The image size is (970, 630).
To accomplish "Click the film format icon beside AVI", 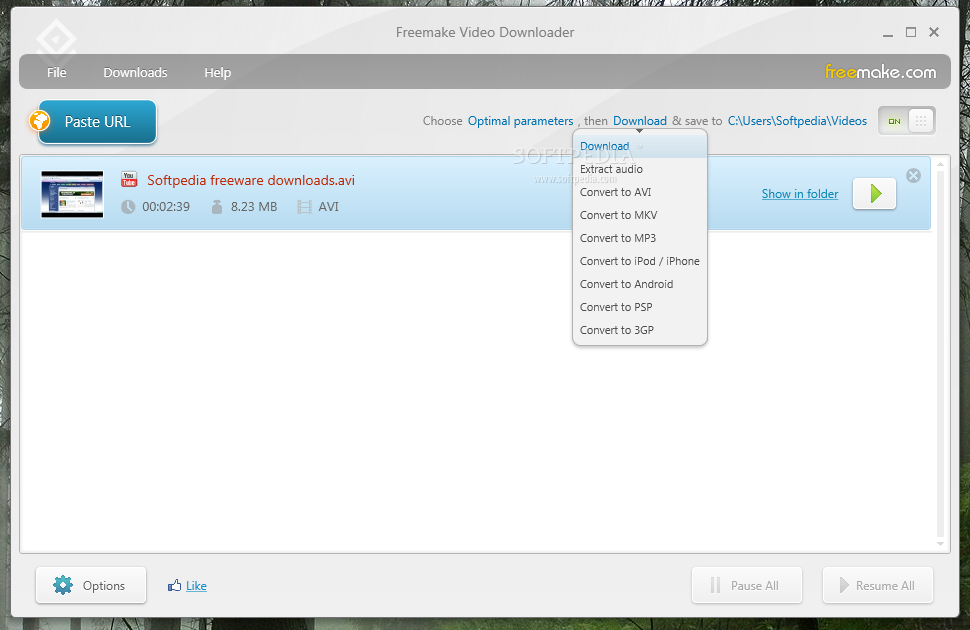I will (x=304, y=207).
